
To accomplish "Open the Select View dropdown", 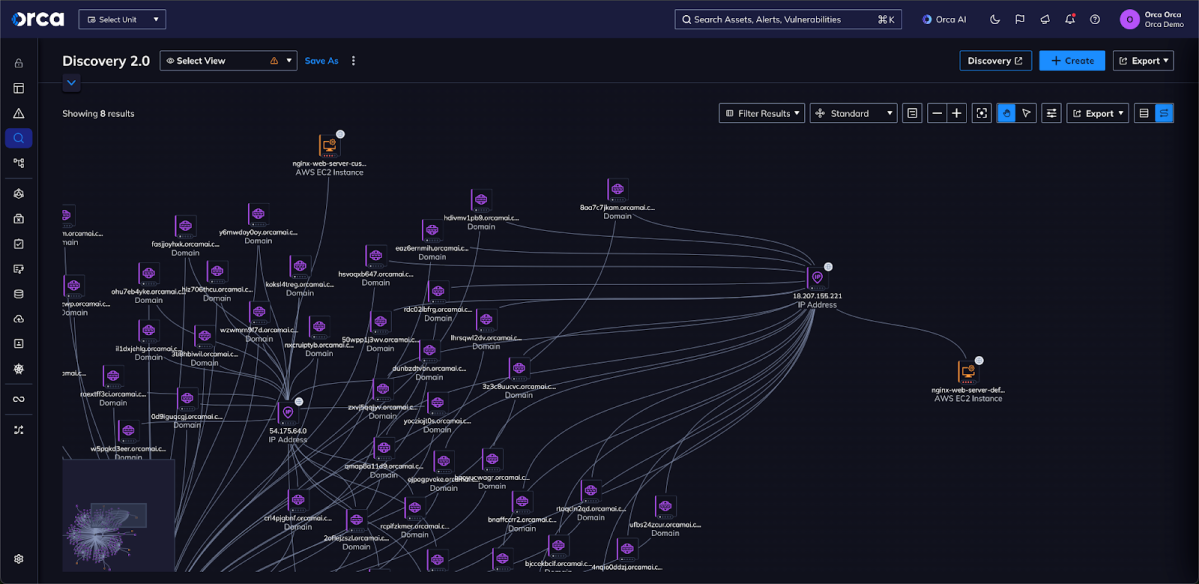I will point(228,60).
